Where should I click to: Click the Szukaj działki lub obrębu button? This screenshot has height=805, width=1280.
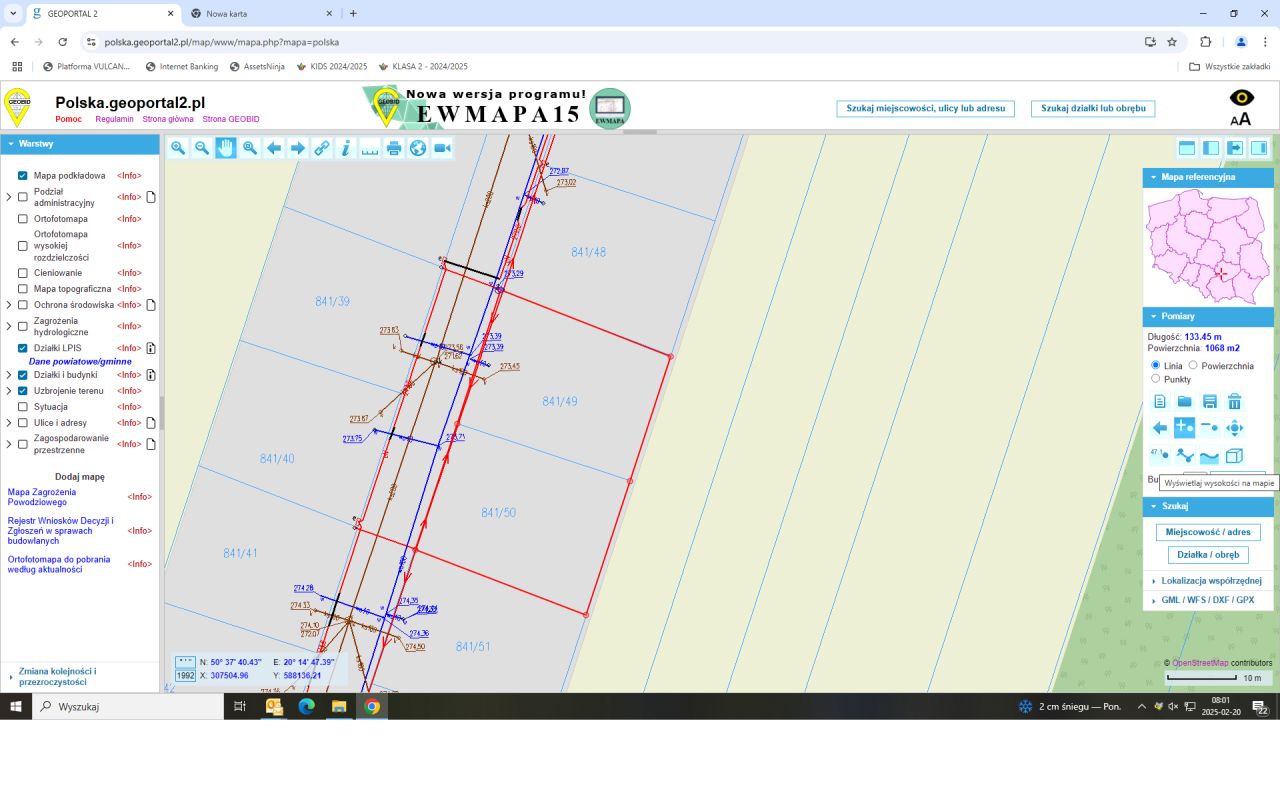coord(1093,108)
